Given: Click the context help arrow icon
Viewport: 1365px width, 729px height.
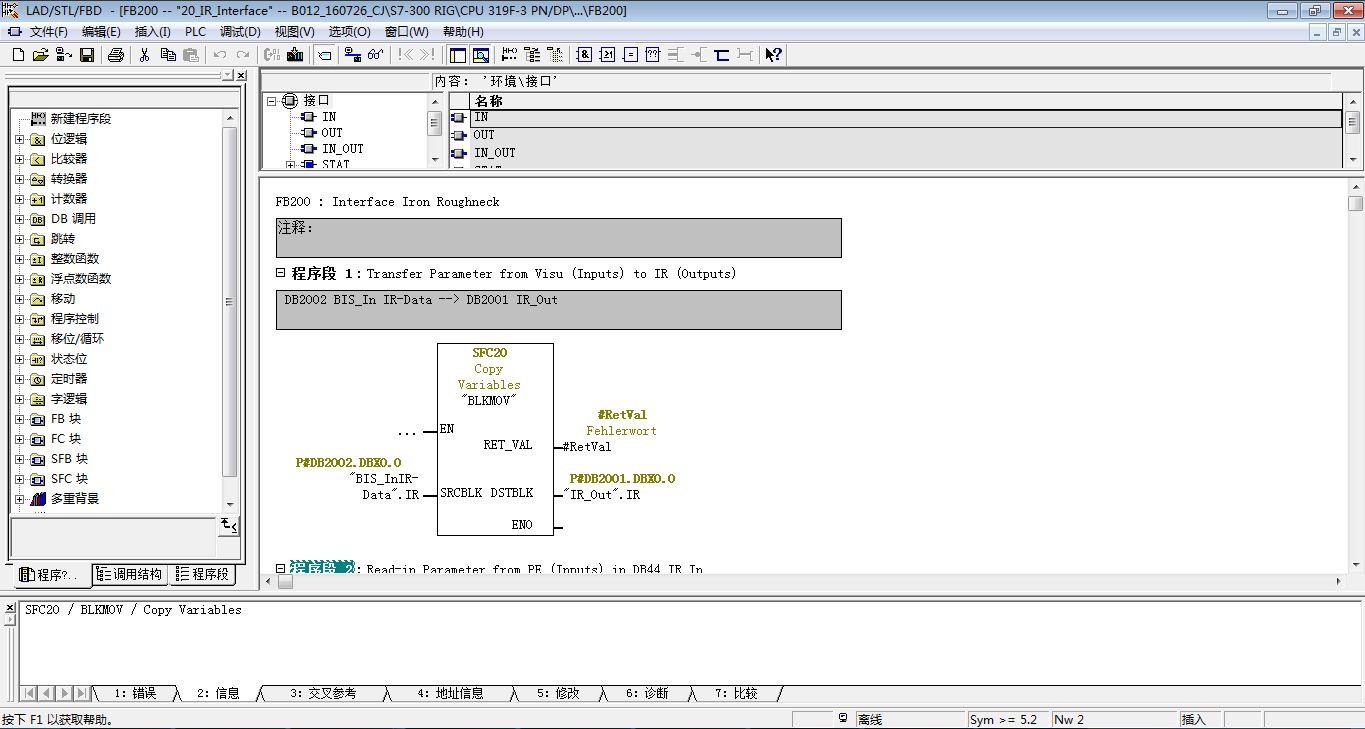Looking at the screenshot, I should (x=773, y=55).
